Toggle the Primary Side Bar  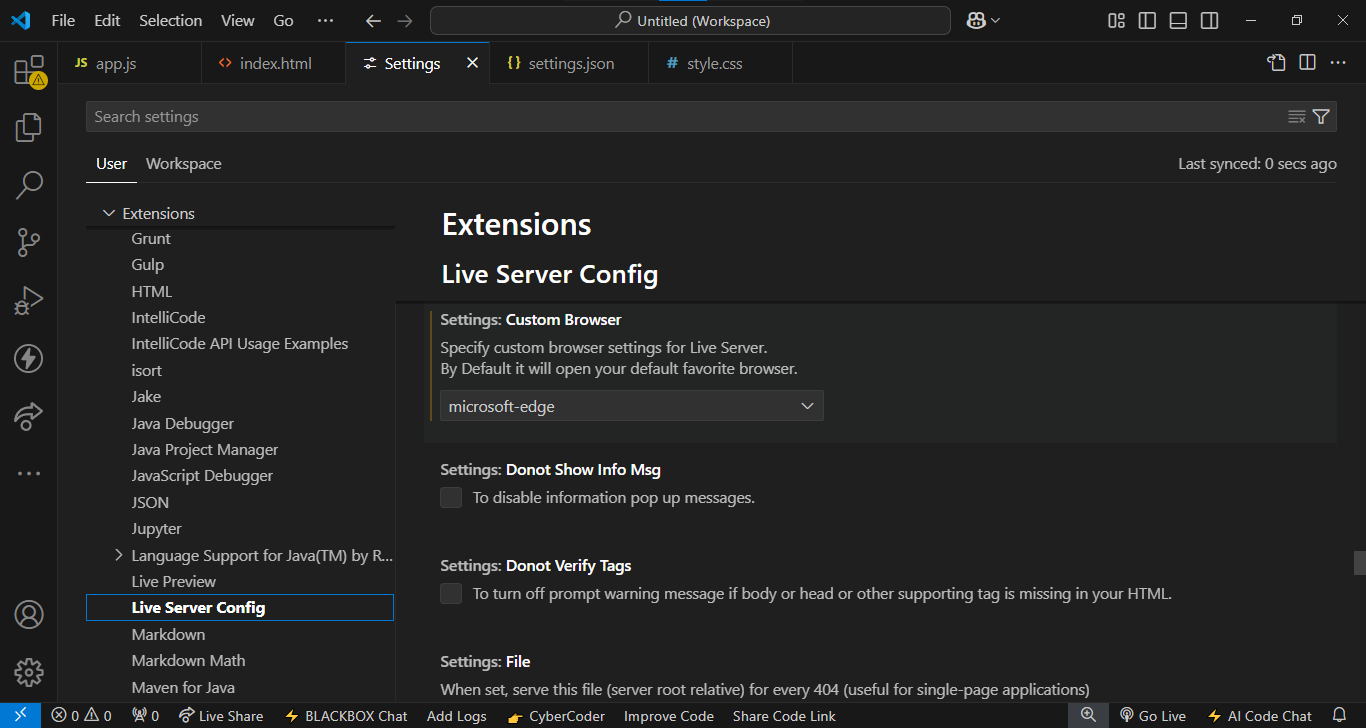[x=1148, y=20]
